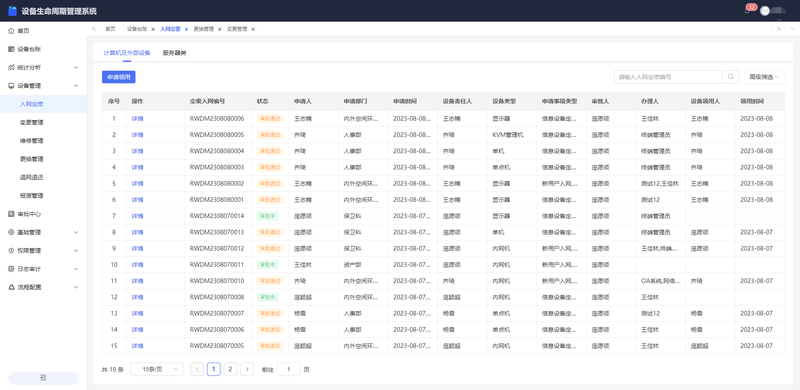Viewport: 800px width, 390px height.
Task: Click the shield icon beside 权限管理
Action: click(x=11, y=251)
